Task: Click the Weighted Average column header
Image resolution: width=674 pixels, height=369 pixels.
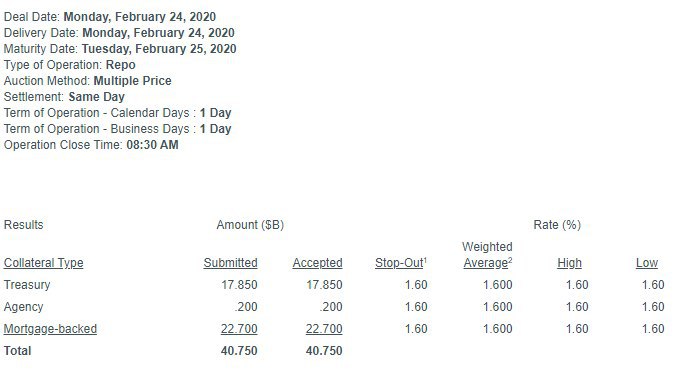Action: click(487, 255)
